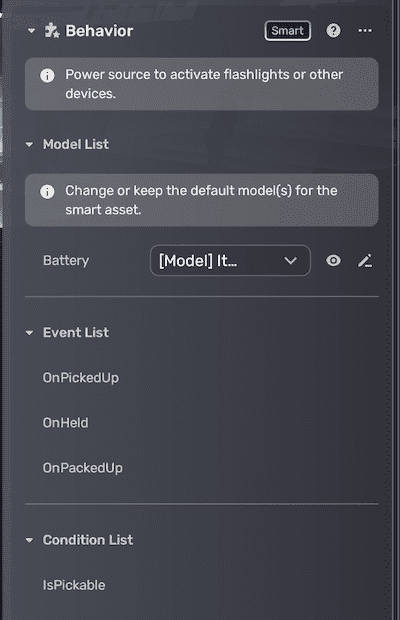
Task: Collapse the Behavior section arrow
Action: click(31, 30)
